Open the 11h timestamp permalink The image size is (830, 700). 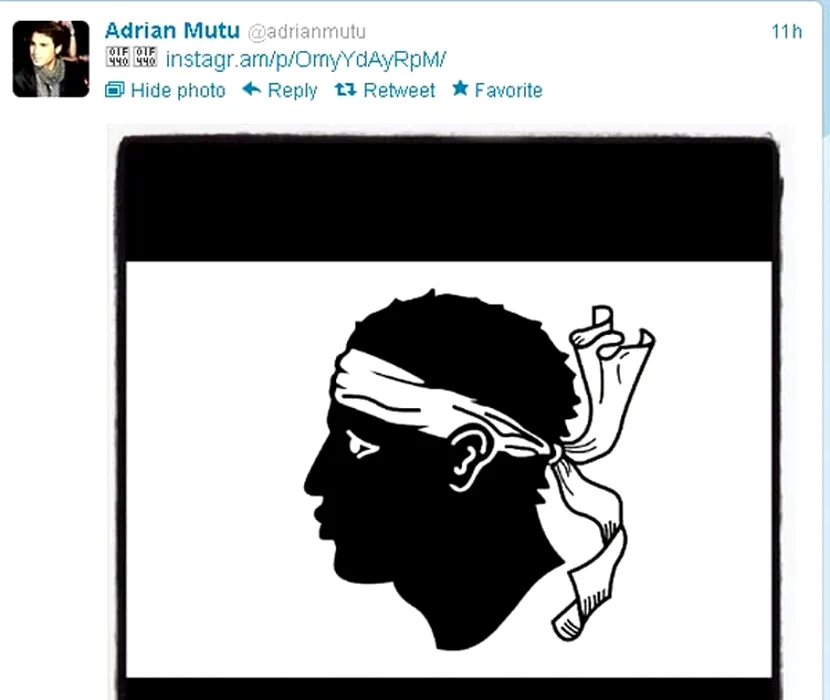(x=787, y=32)
